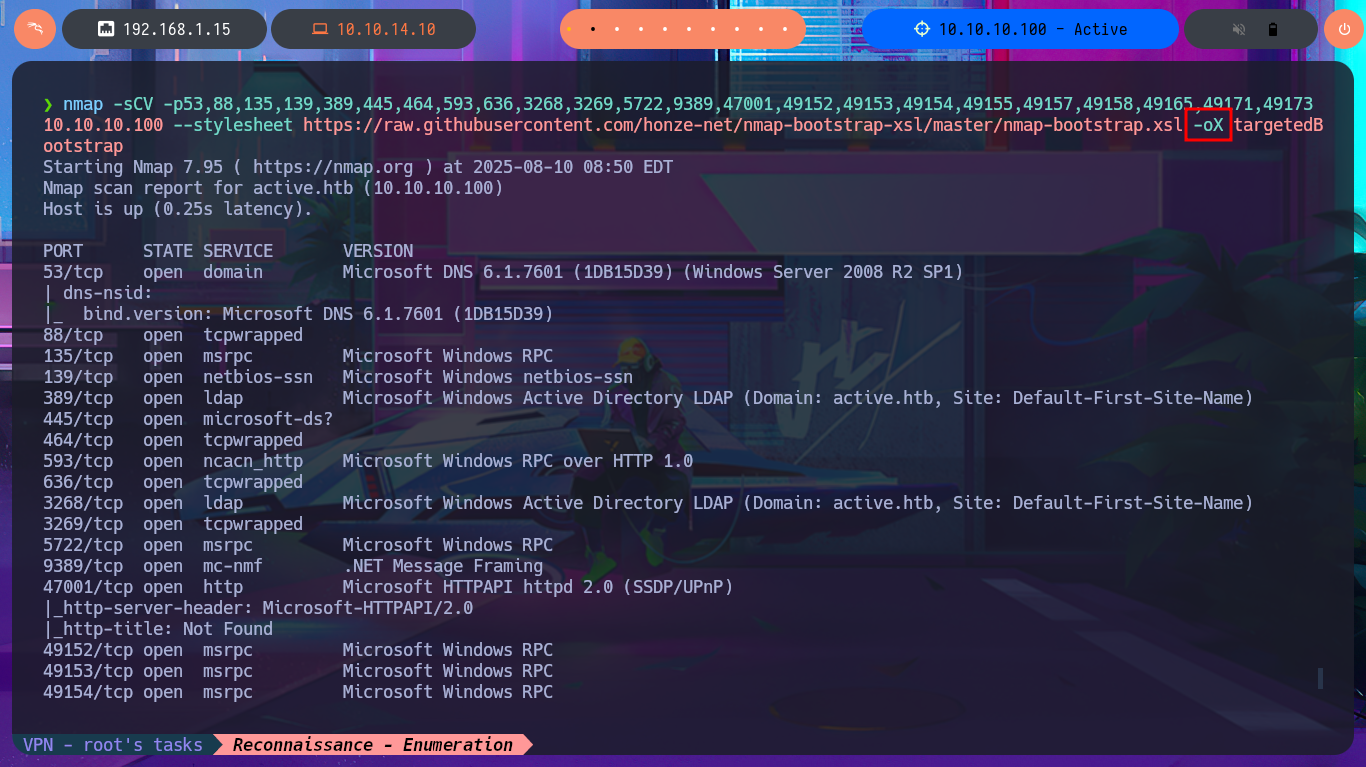Click the 88/tcp port entry
This screenshot has height=767, width=1366.
click(x=73, y=335)
